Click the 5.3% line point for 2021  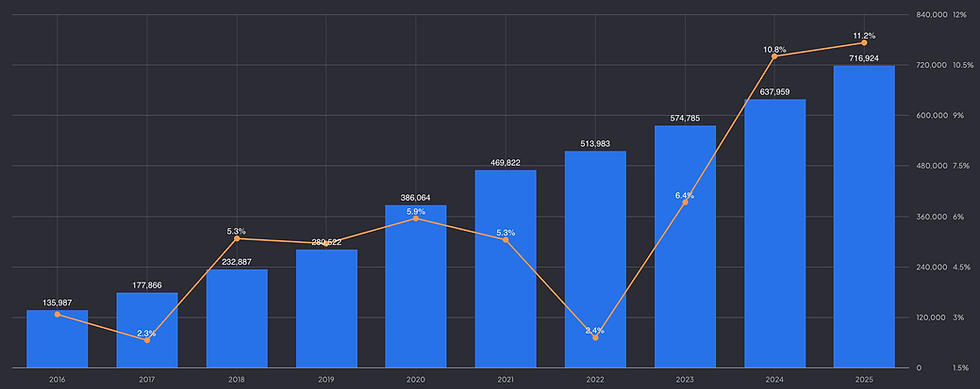pos(506,240)
